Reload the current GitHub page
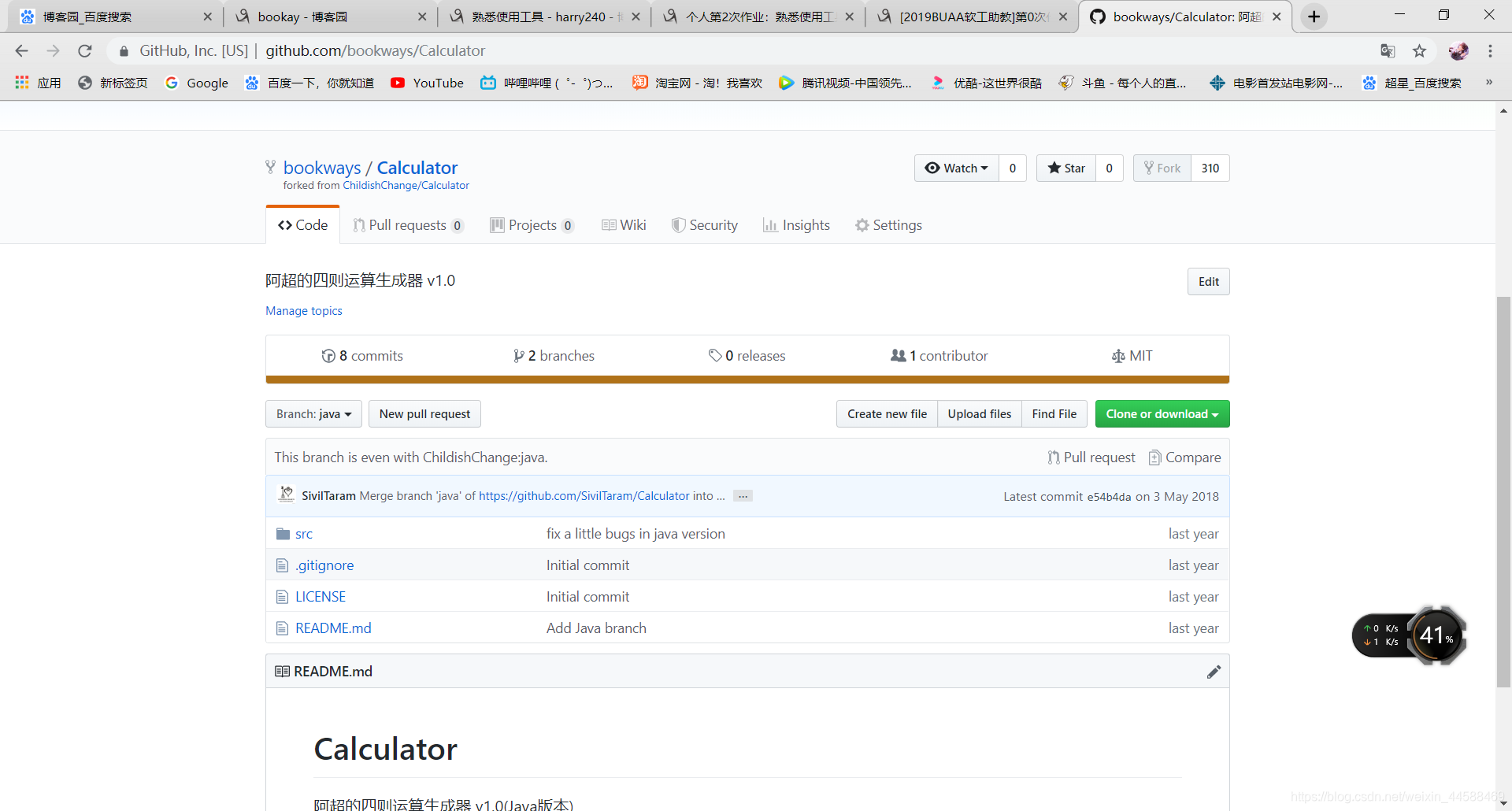This screenshot has height=811, width=1512. coord(85,51)
